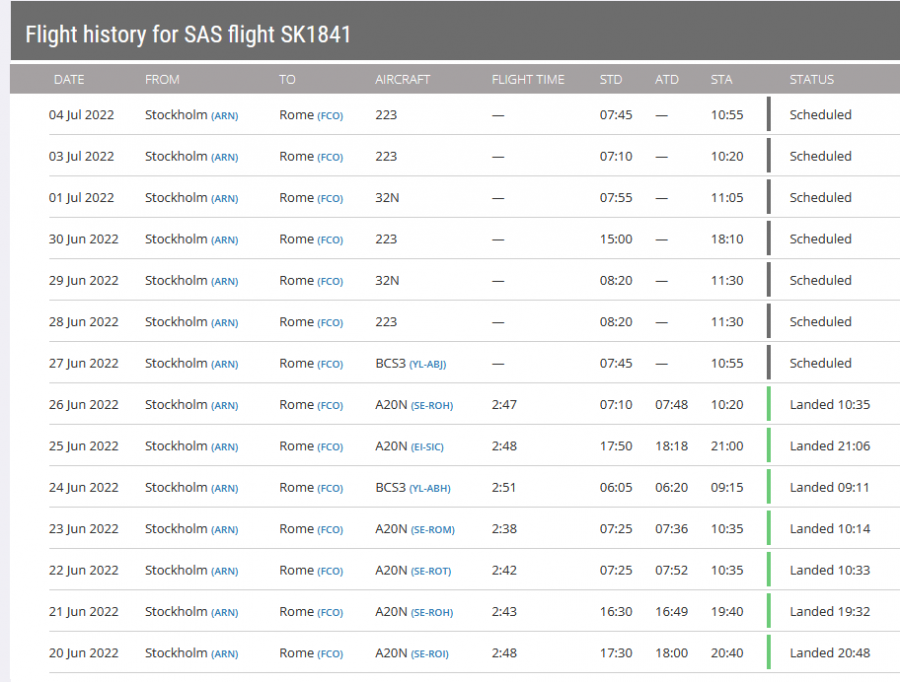Click EI-SIC aircraft registration link
This screenshot has width=900, height=682.
pyautogui.click(x=427, y=448)
